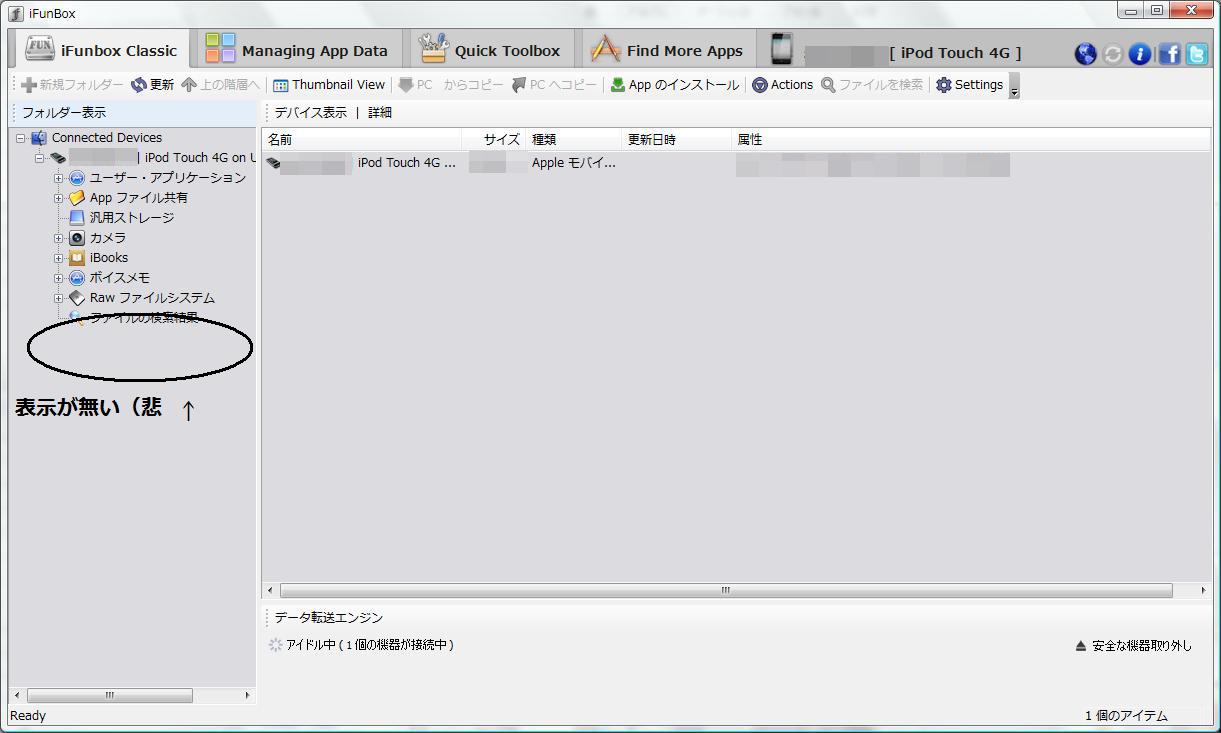1221x733 pixels.
Task: Open Settings in the toolbar
Action: click(969, 85)
